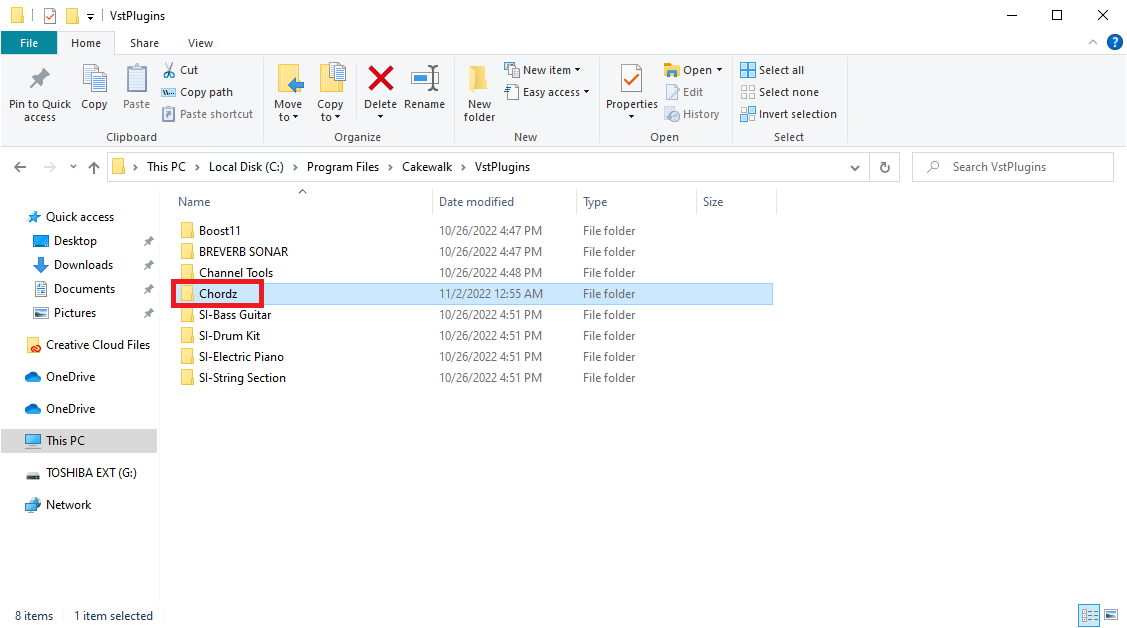Expand the Open dropdown arrow
Screen dimensions: 1127x628
click(719, 70)
